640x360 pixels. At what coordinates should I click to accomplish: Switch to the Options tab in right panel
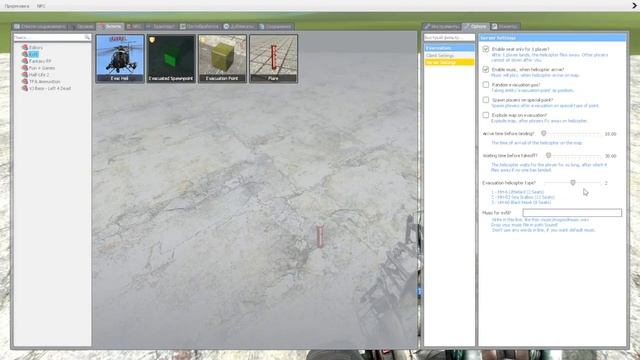click(x=475, y=27)
